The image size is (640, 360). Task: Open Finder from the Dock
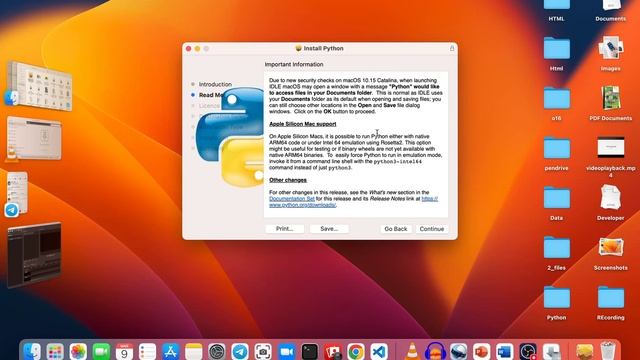[x=32, y=351]
